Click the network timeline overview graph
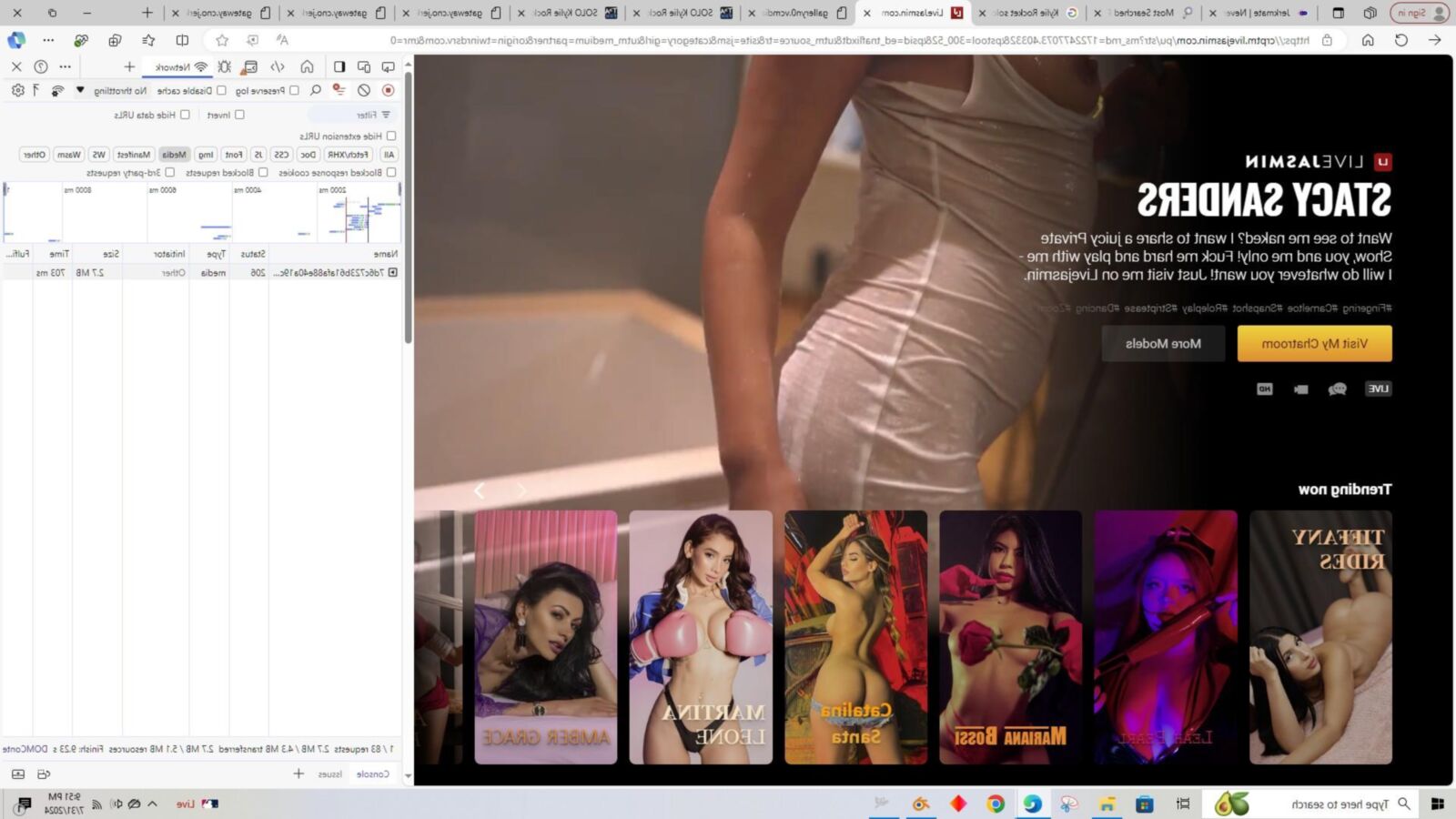 [x=202, y=212]
